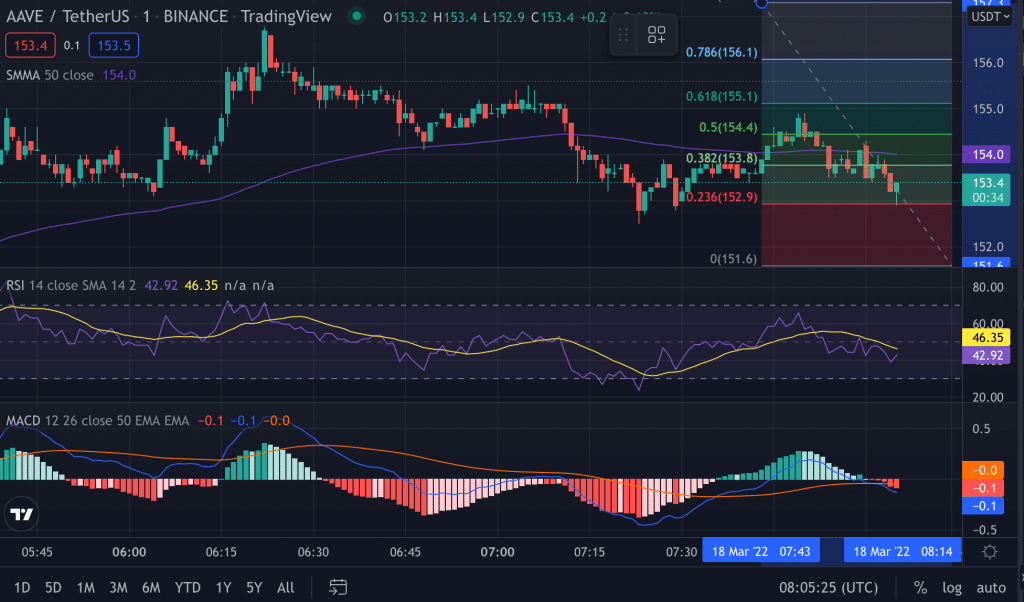Click the 06:00 time axis label
1024x602 pixels.
129,552
